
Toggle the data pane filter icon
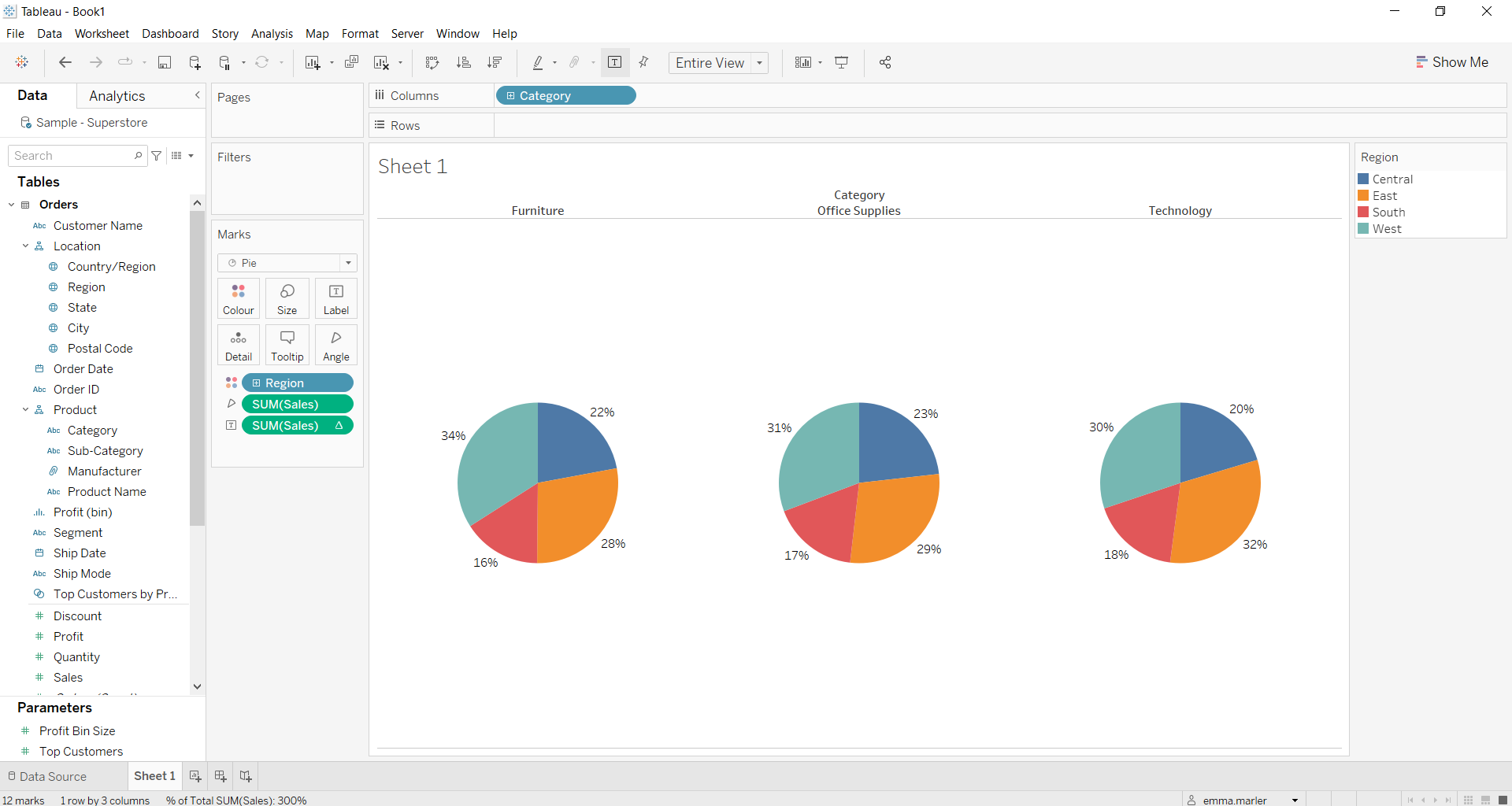tap(157, 156)
